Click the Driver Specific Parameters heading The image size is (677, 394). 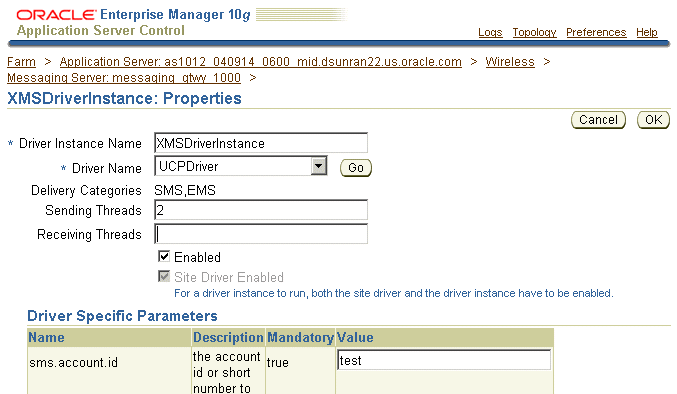pos(122,316)
